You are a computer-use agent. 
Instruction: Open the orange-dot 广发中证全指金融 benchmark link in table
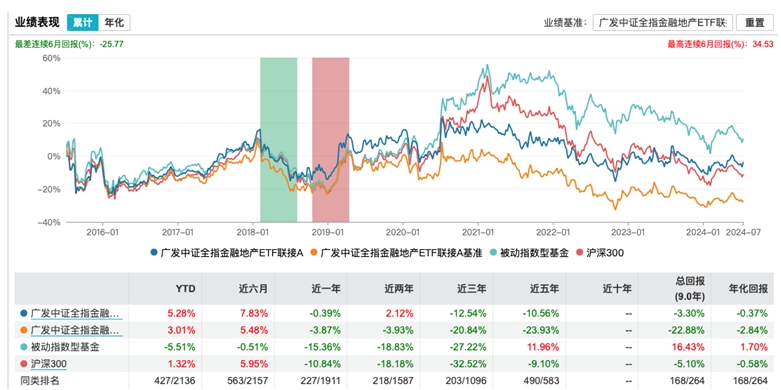tap(76, 330)
